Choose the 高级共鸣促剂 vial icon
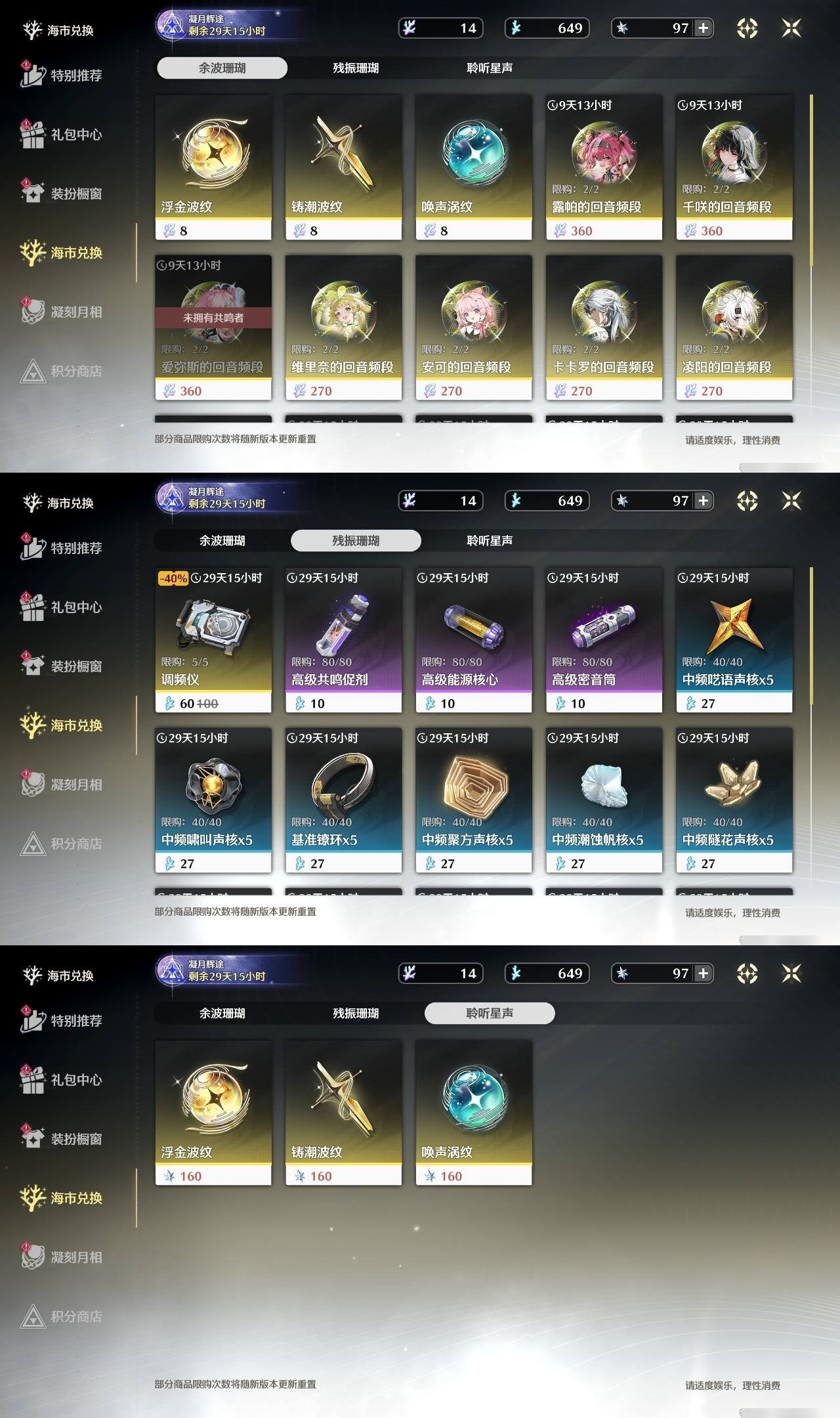This screenshot has width=840, height=1418. tap(343, 624)
